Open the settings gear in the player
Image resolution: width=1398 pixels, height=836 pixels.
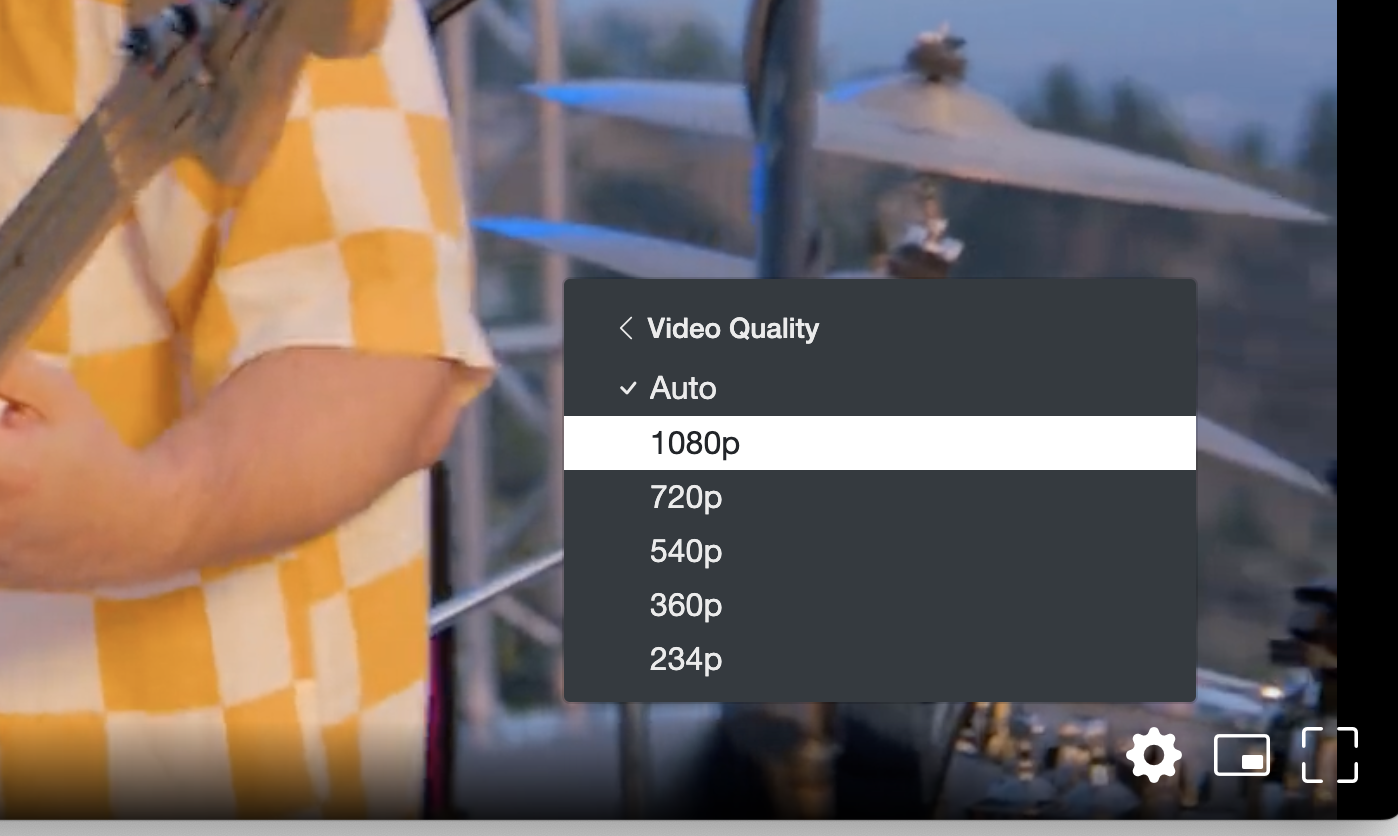[x=1154, y=756]
